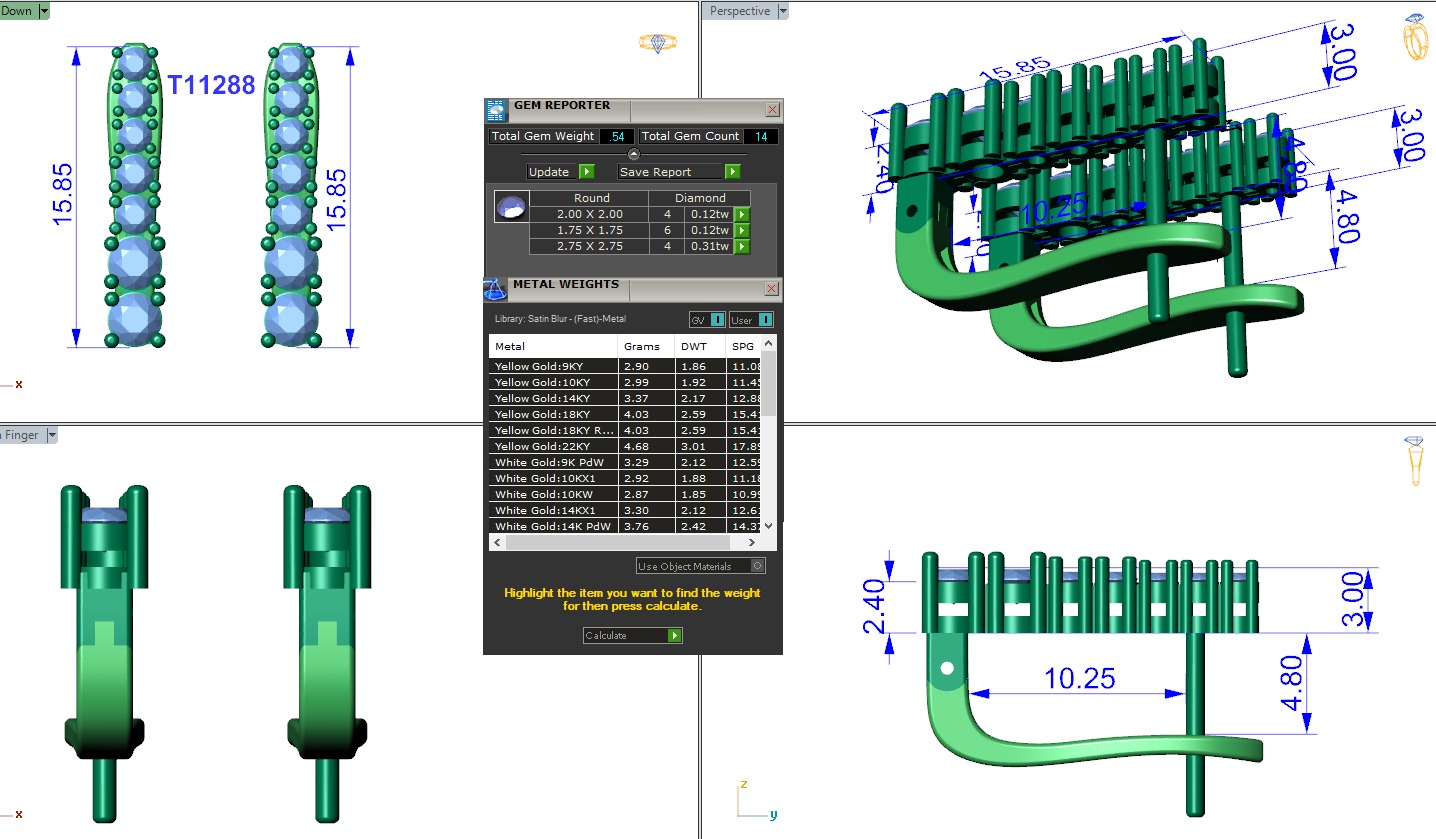Screen dimensions: 1436x839
Task: Click the round diamond gem thumbnail
Action: [509, 208]
